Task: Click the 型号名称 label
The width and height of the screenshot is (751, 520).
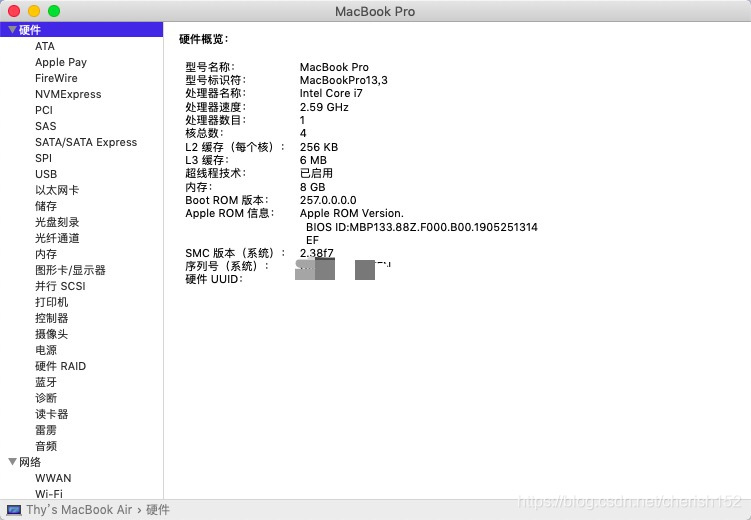Action: 210,67
